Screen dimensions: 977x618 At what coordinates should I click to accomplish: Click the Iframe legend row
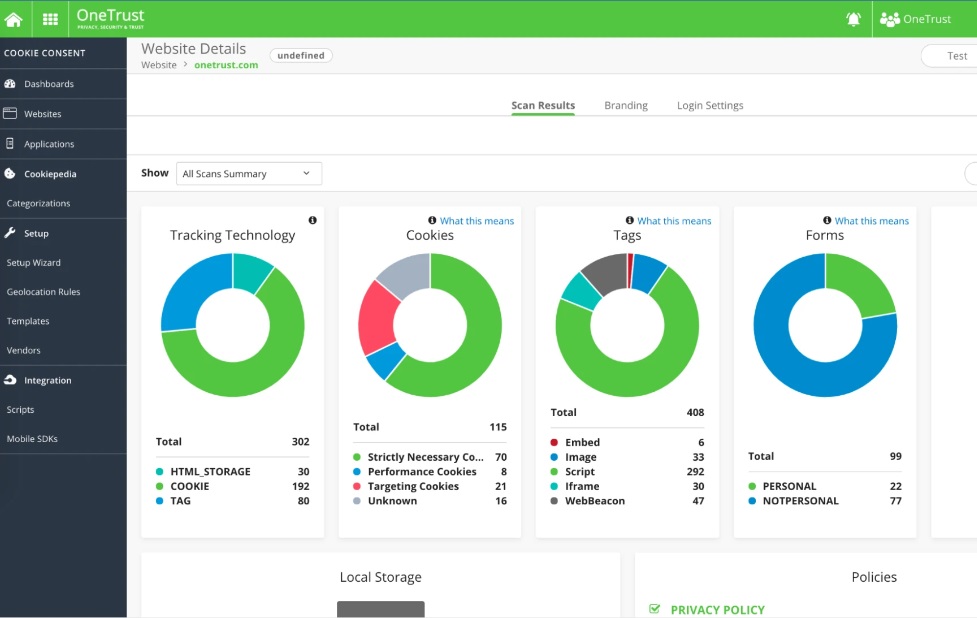click(627, 486)
